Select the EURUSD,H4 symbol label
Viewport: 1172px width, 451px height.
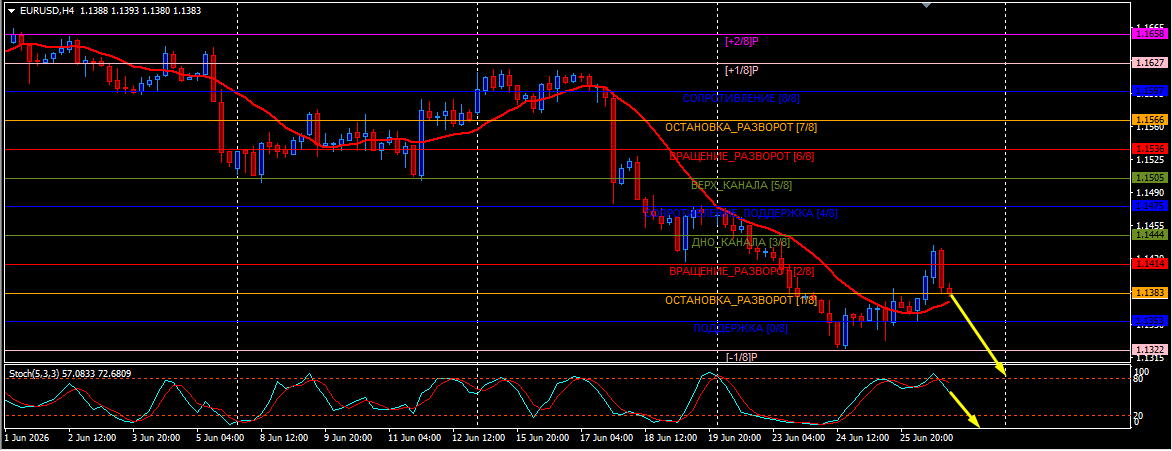coord(47,10)
